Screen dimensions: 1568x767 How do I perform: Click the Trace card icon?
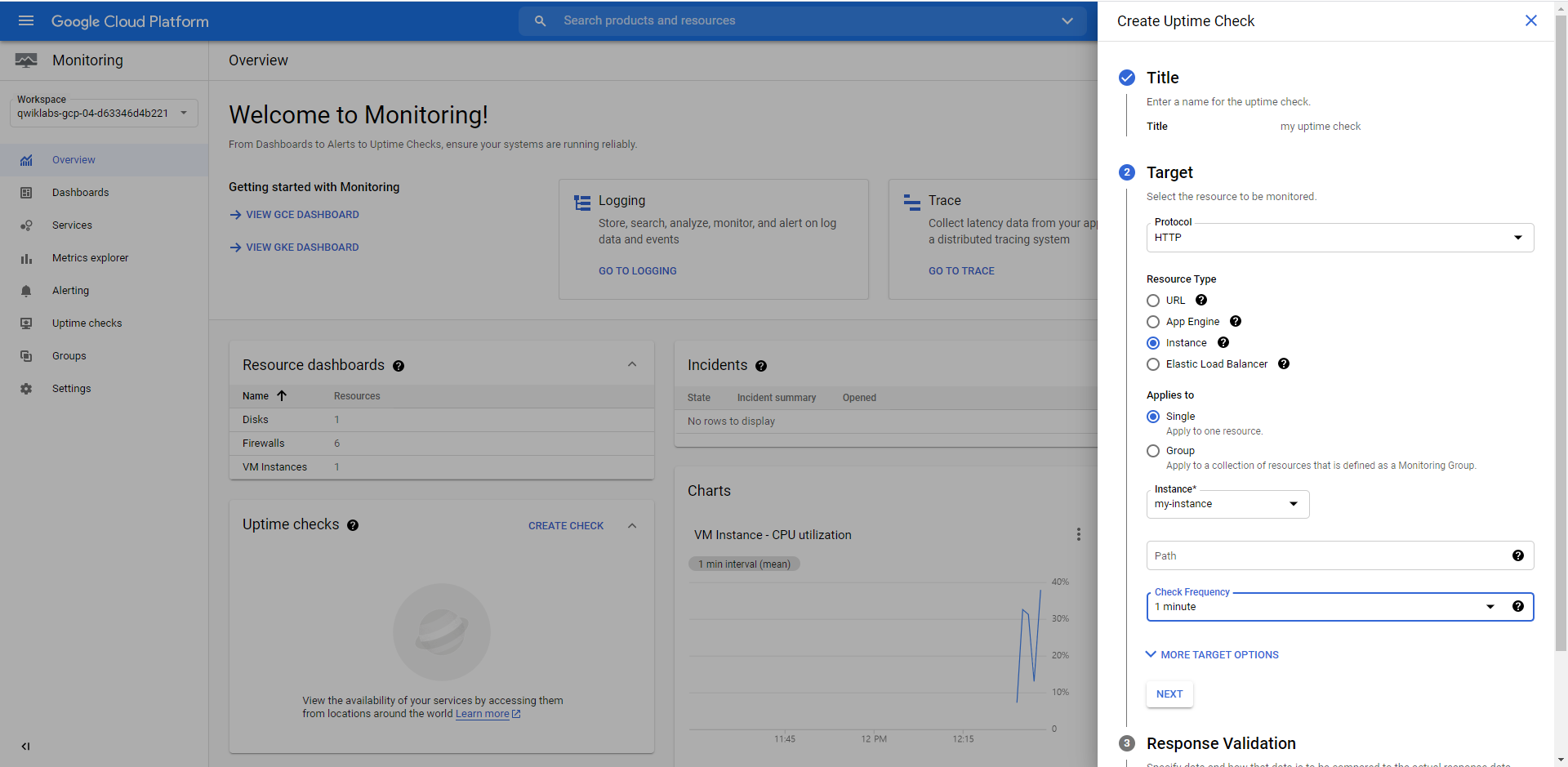point(912,203)
